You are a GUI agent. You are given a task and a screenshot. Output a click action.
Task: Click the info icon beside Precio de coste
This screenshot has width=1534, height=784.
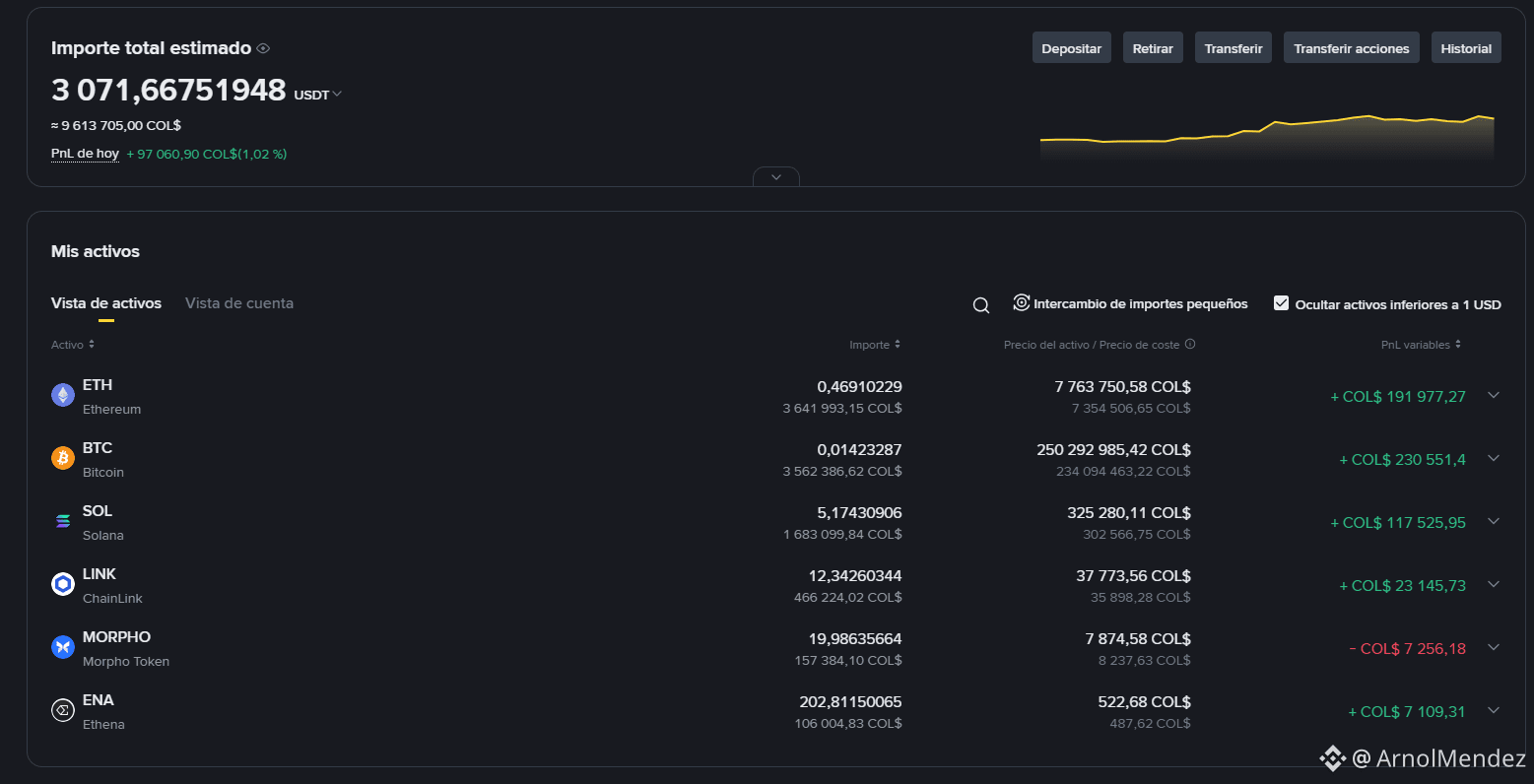click(1190, 345)
